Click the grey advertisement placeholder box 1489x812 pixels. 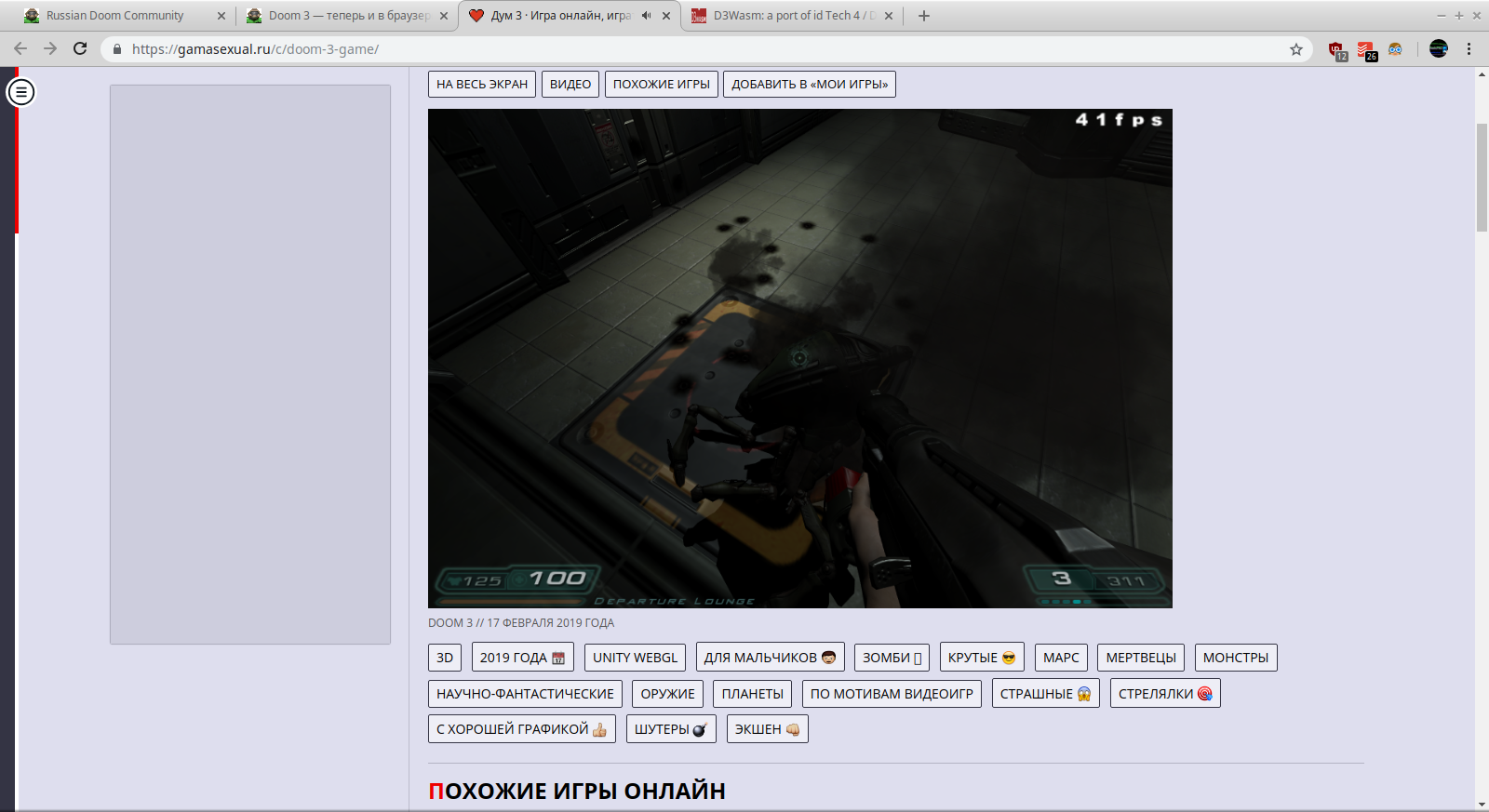click(250, 365)
